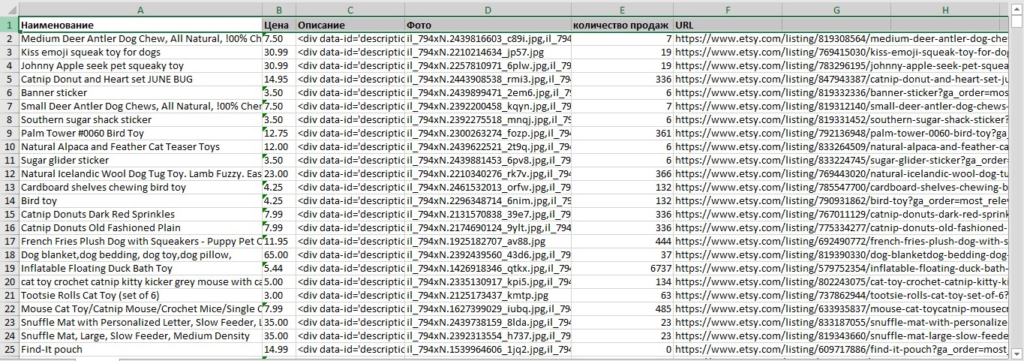Select column G header
This screenshot has width=1024, height=361.
836,10
